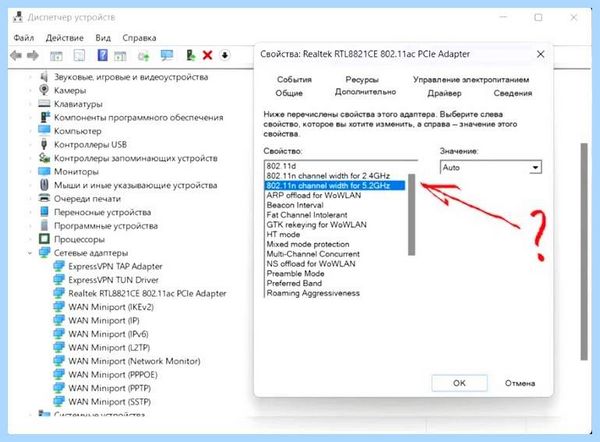Open the File menu (Файл)
Screen dimensions: 600x442
(24, 38)
